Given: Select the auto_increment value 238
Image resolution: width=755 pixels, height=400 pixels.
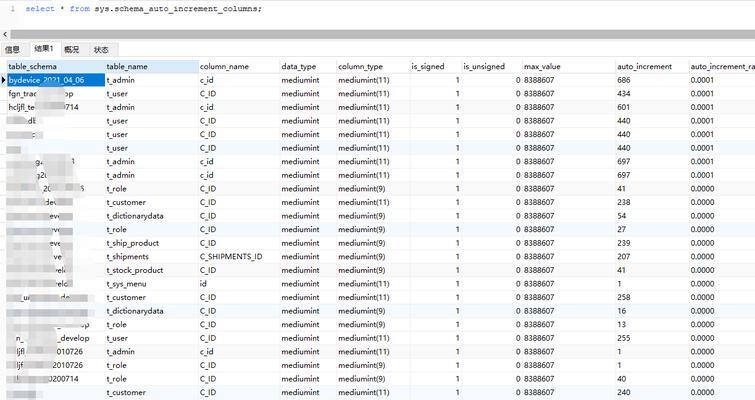Looking at the screenshot, I should pos(624,202).
